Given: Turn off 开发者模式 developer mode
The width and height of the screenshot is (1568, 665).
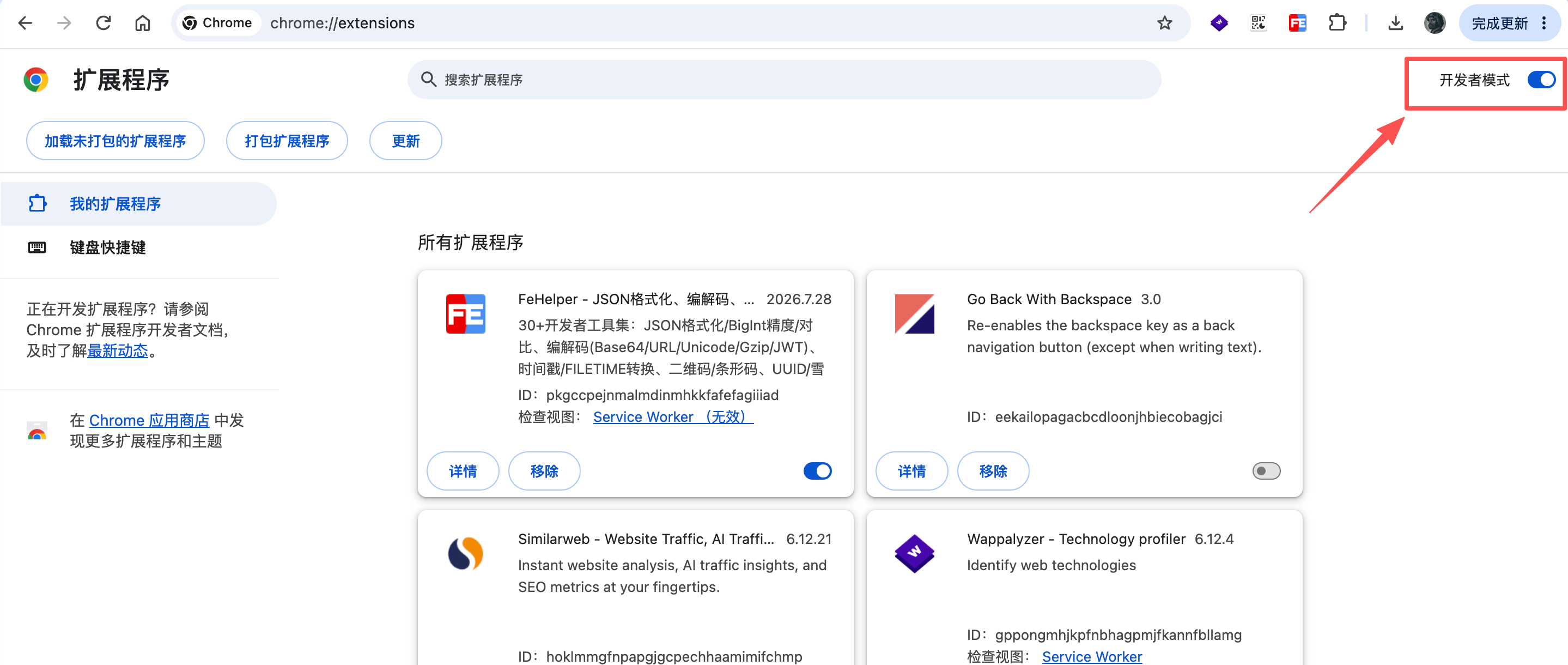Looking at the screenshot, I should pyautogui.click(x=1541, y=80).
